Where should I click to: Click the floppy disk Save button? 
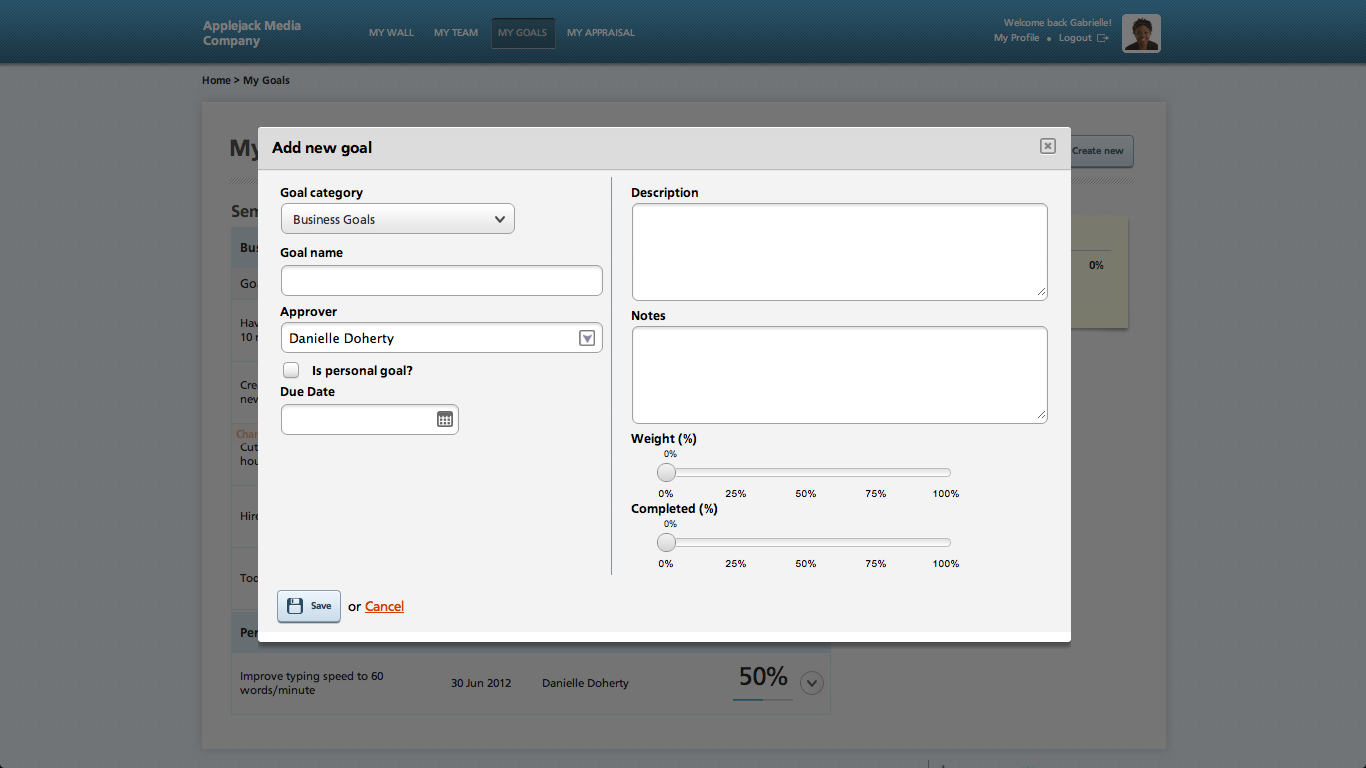click(x=309, y=606)
